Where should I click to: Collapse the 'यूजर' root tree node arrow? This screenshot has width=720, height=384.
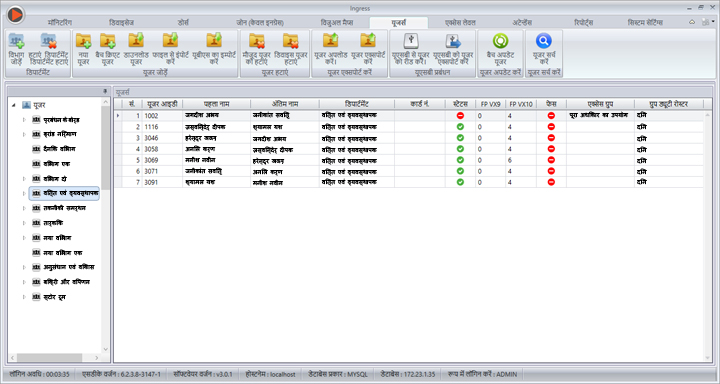14,105
